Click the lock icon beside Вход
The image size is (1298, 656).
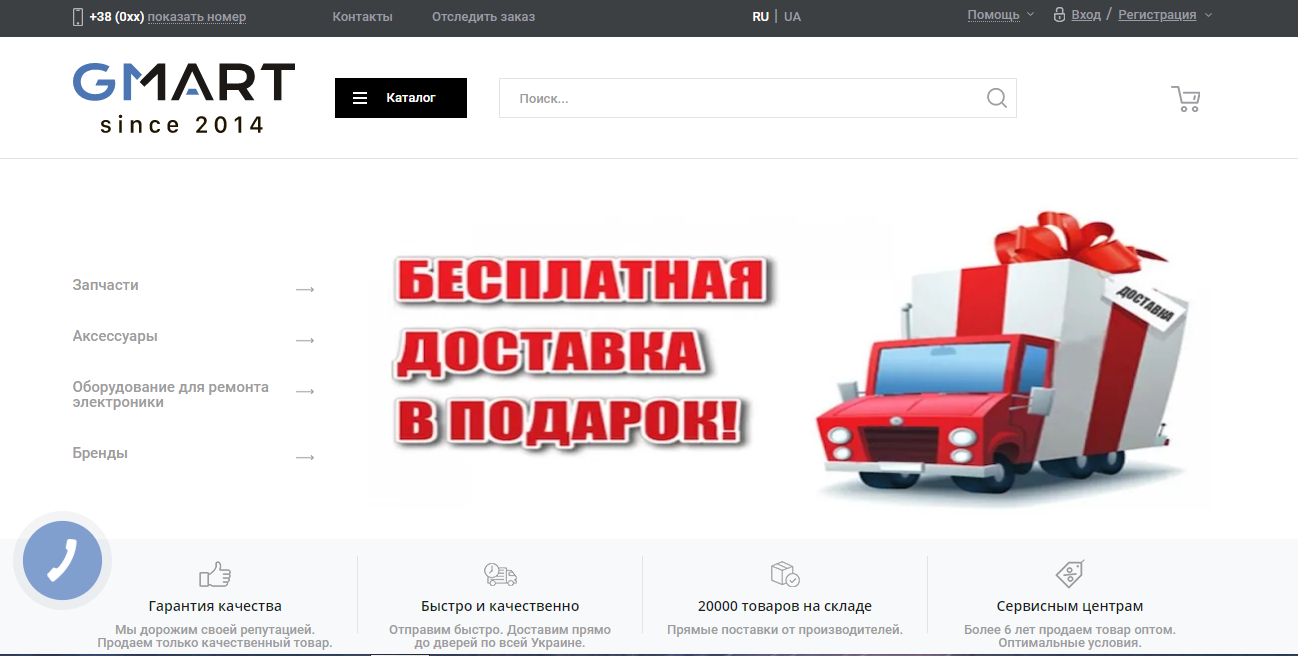(x=1059, y=15)
